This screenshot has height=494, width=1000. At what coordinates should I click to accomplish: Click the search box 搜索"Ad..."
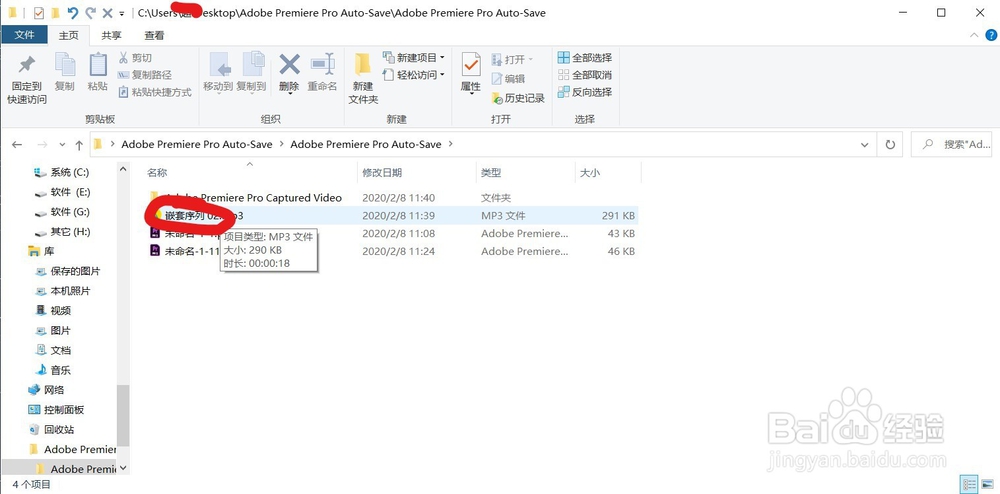point(951,145)
